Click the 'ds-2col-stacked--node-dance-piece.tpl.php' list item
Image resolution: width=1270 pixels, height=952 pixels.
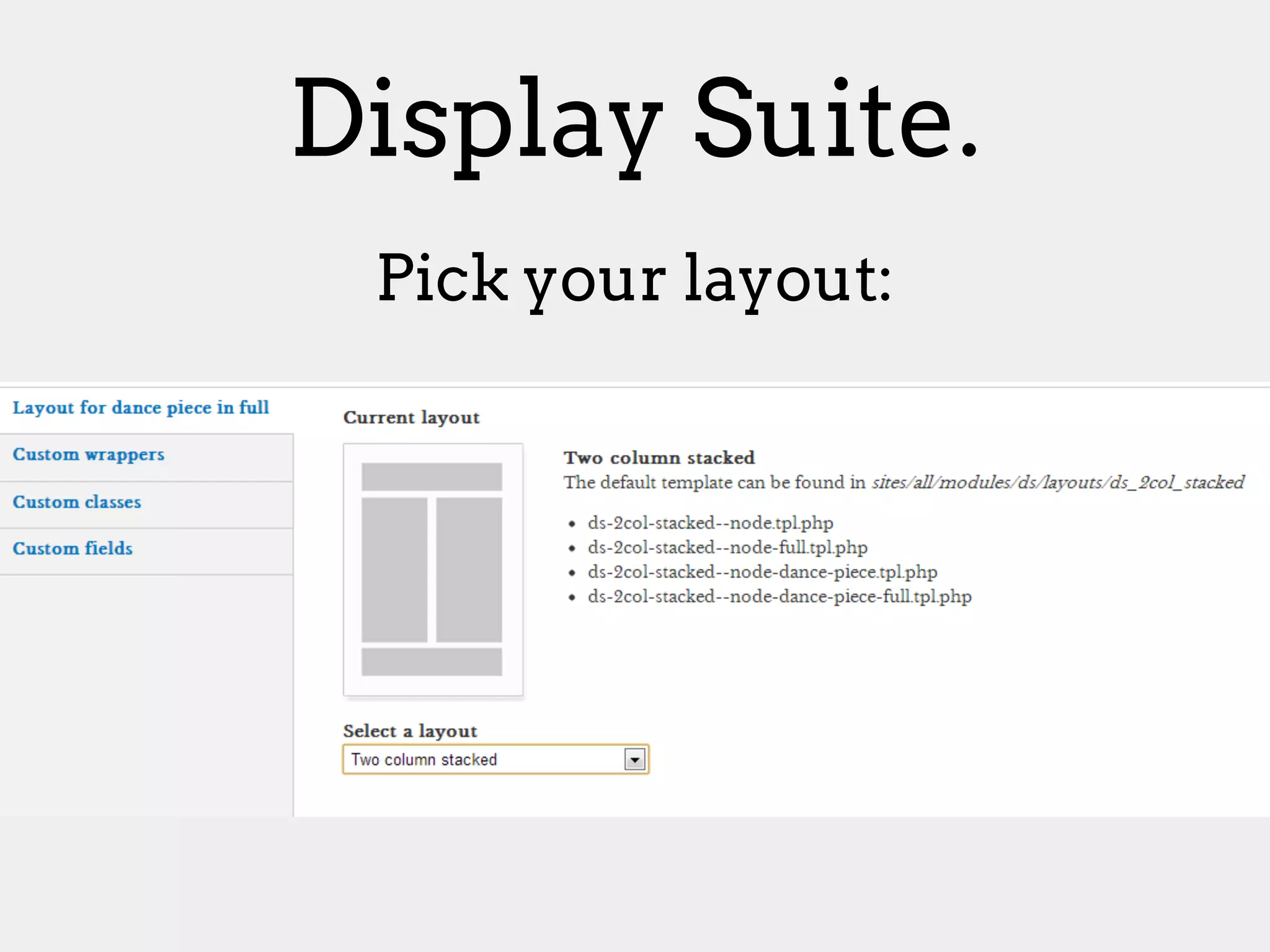click(762, 572)
